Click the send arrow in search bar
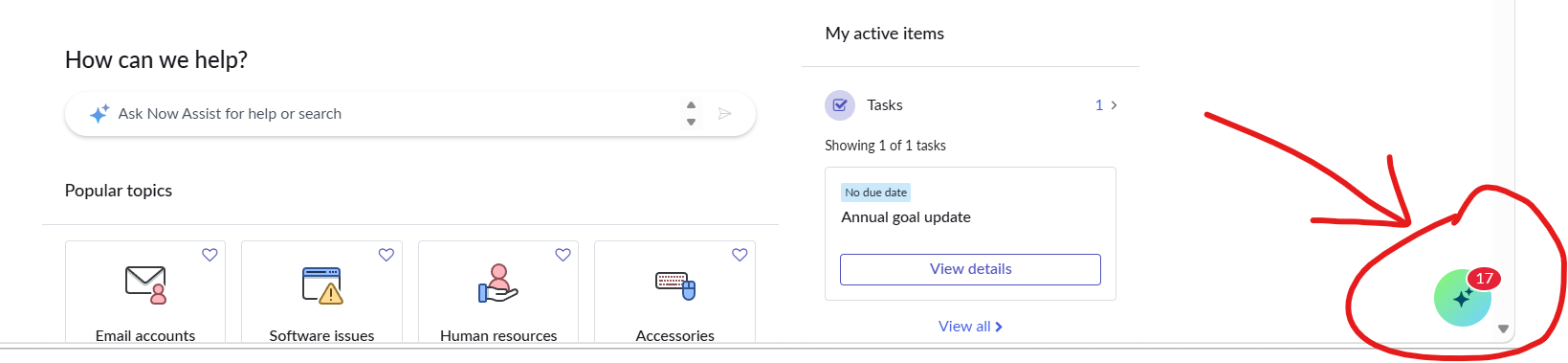Image resolution: width=1568 pixels, height=363 pixels. [x=725, y=114]
